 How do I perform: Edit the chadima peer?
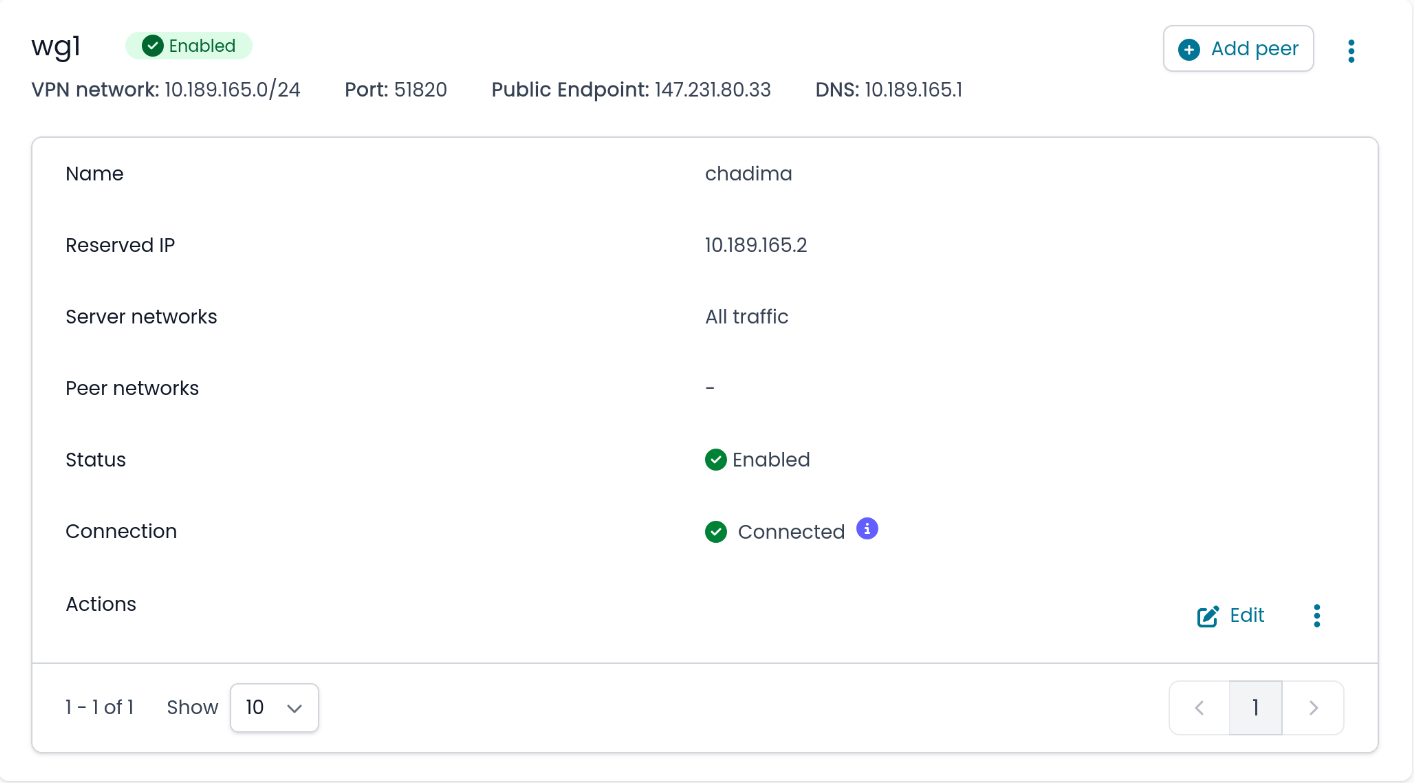[x=1231, y=615]
